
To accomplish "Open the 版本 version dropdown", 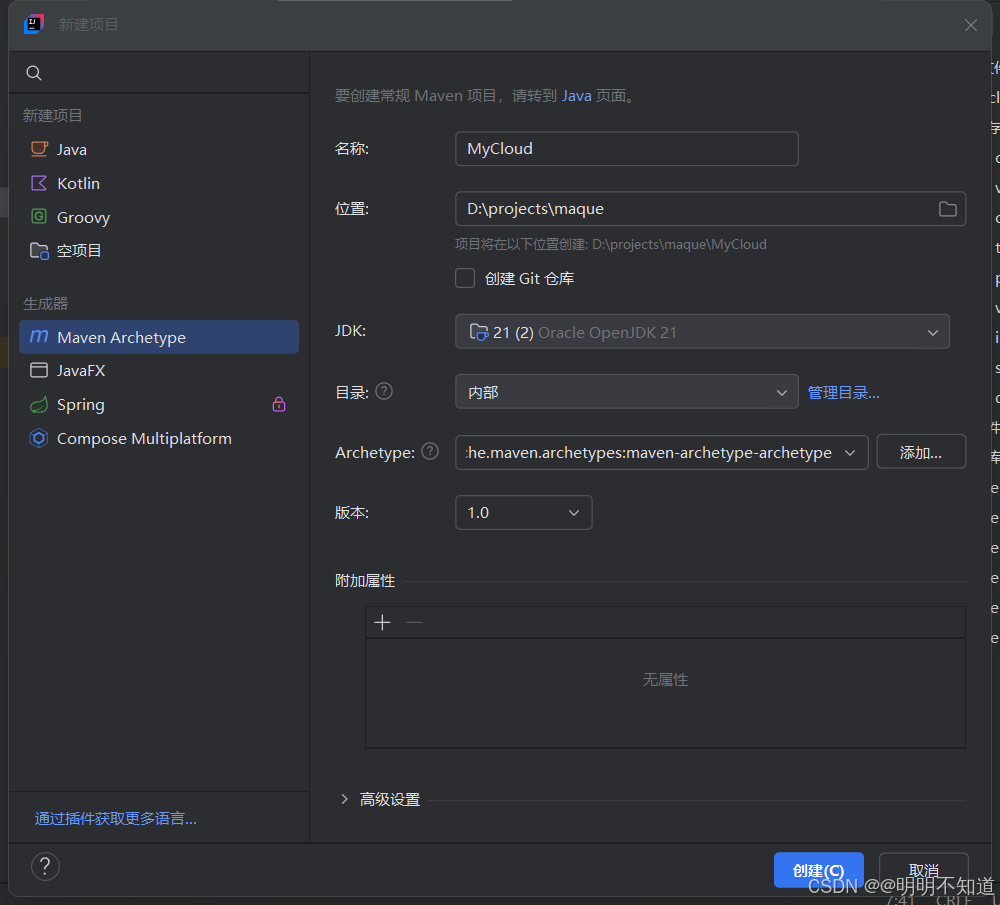I will click(524, 512).
